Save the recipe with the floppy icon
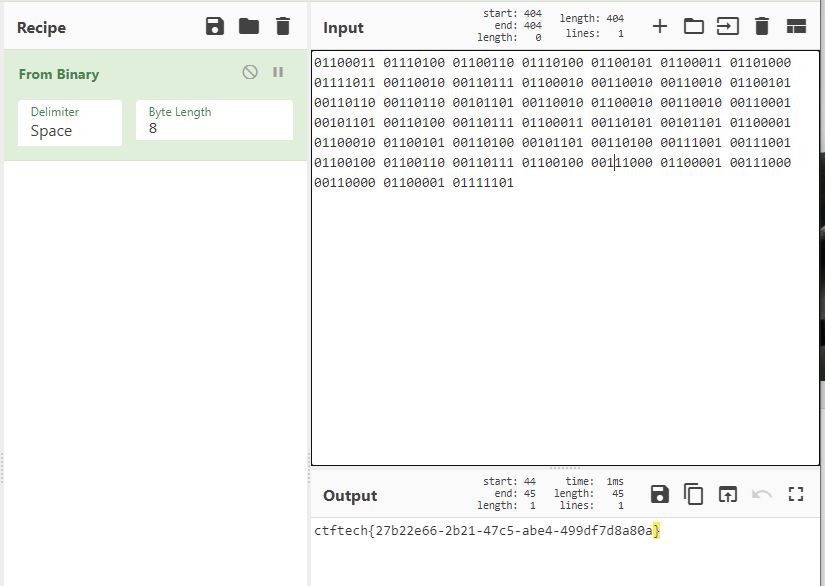This screenshot has height=586, width=825. [x=215, y=26]
